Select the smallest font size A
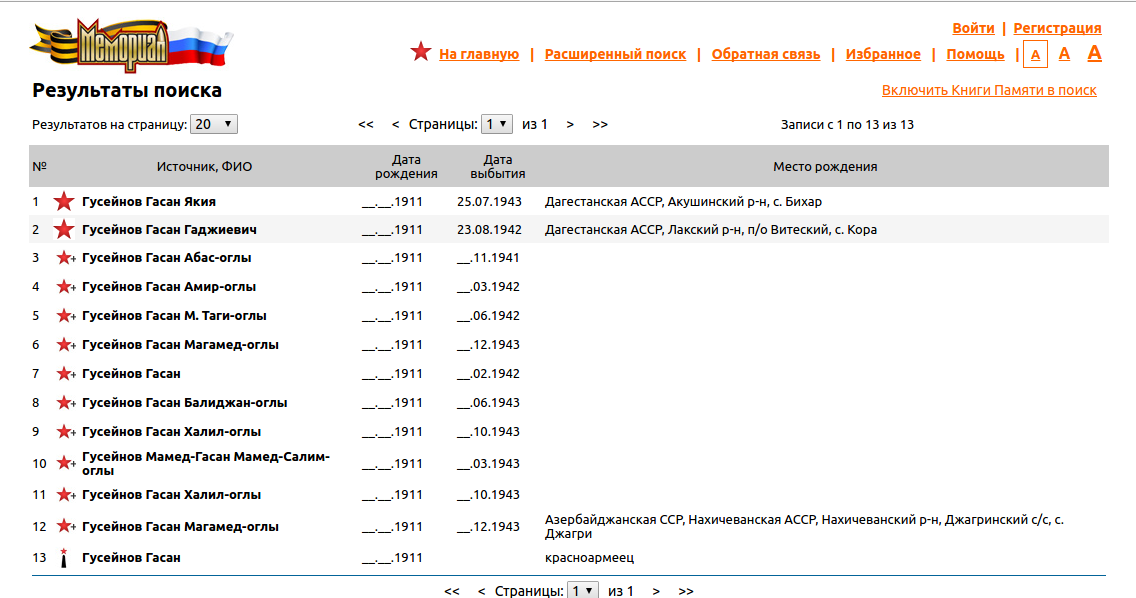 pos(1035,54)
